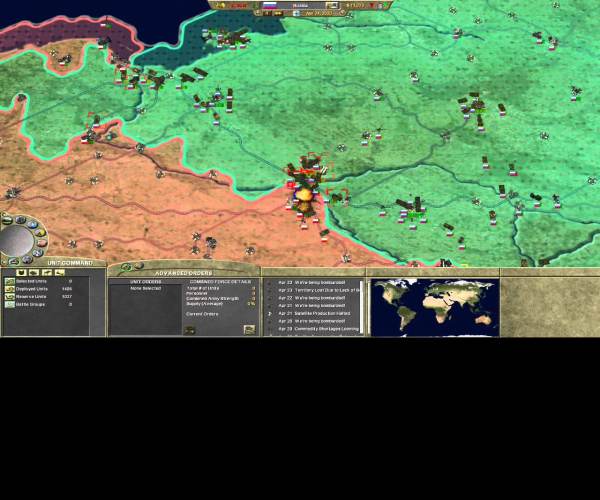Click the Battle Groups row icon
Image resolution: width=600 pixels, height=500 pixels.
[x=10, y=305]
